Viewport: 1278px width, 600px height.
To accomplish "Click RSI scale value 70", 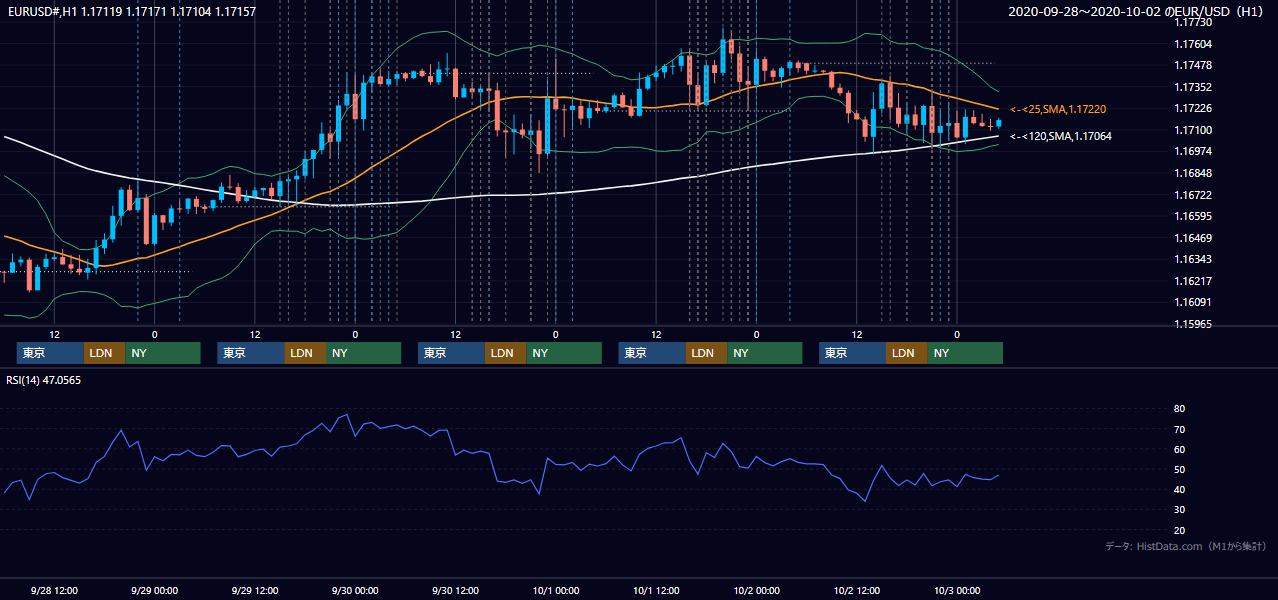I will click(1179, 430).
